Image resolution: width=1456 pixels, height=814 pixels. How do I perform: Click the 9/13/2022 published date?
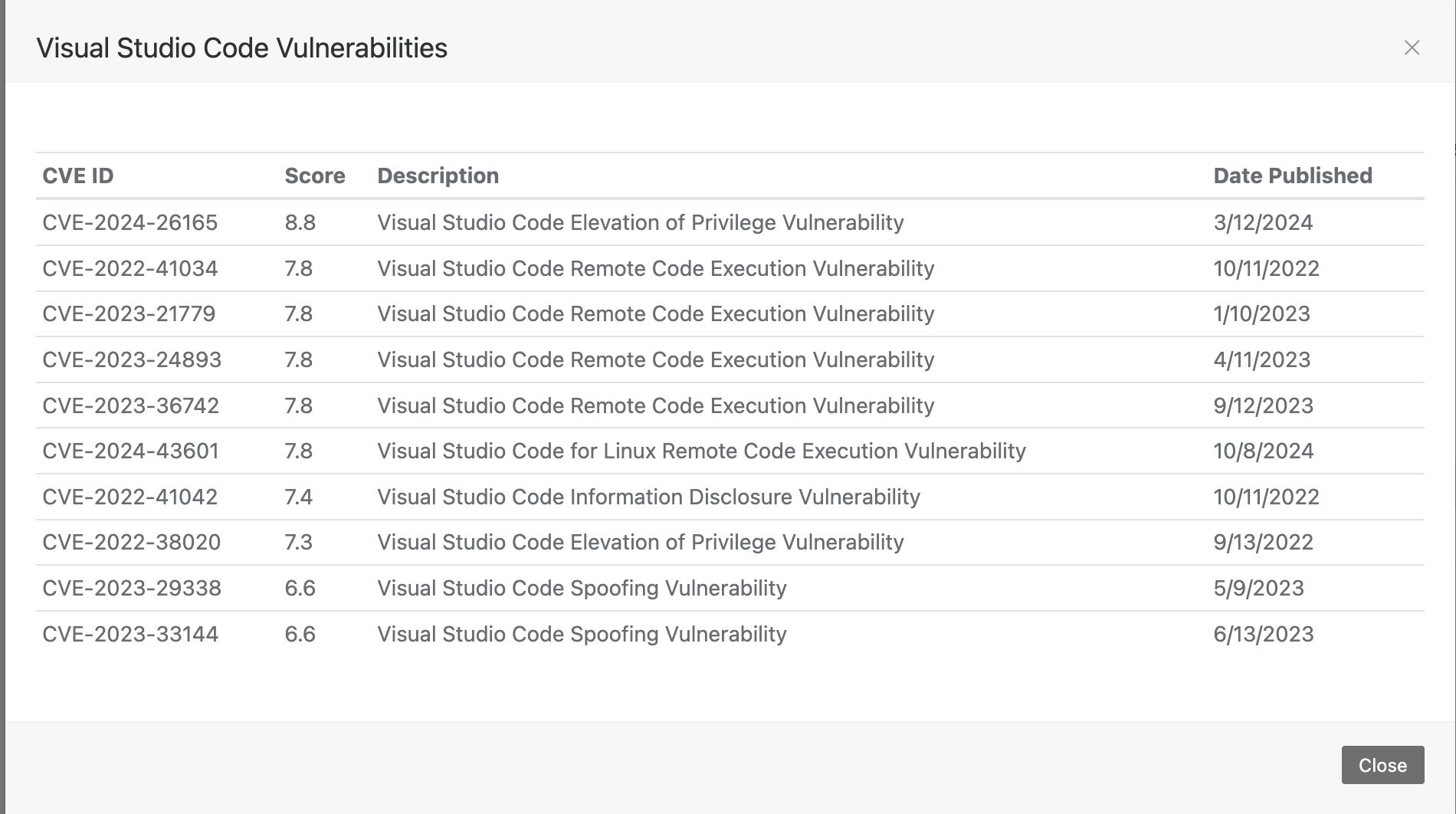tap(1263, 542)
